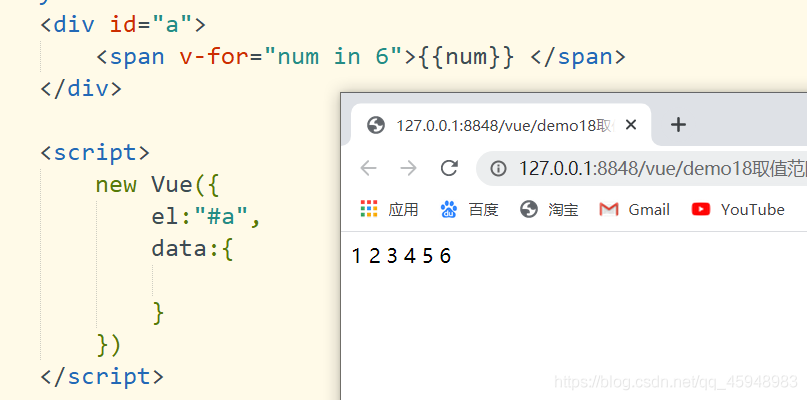Click the closing </div> tag in editor
The width and height of the screenshot is (807, 400).
click(x=81, y=89)
